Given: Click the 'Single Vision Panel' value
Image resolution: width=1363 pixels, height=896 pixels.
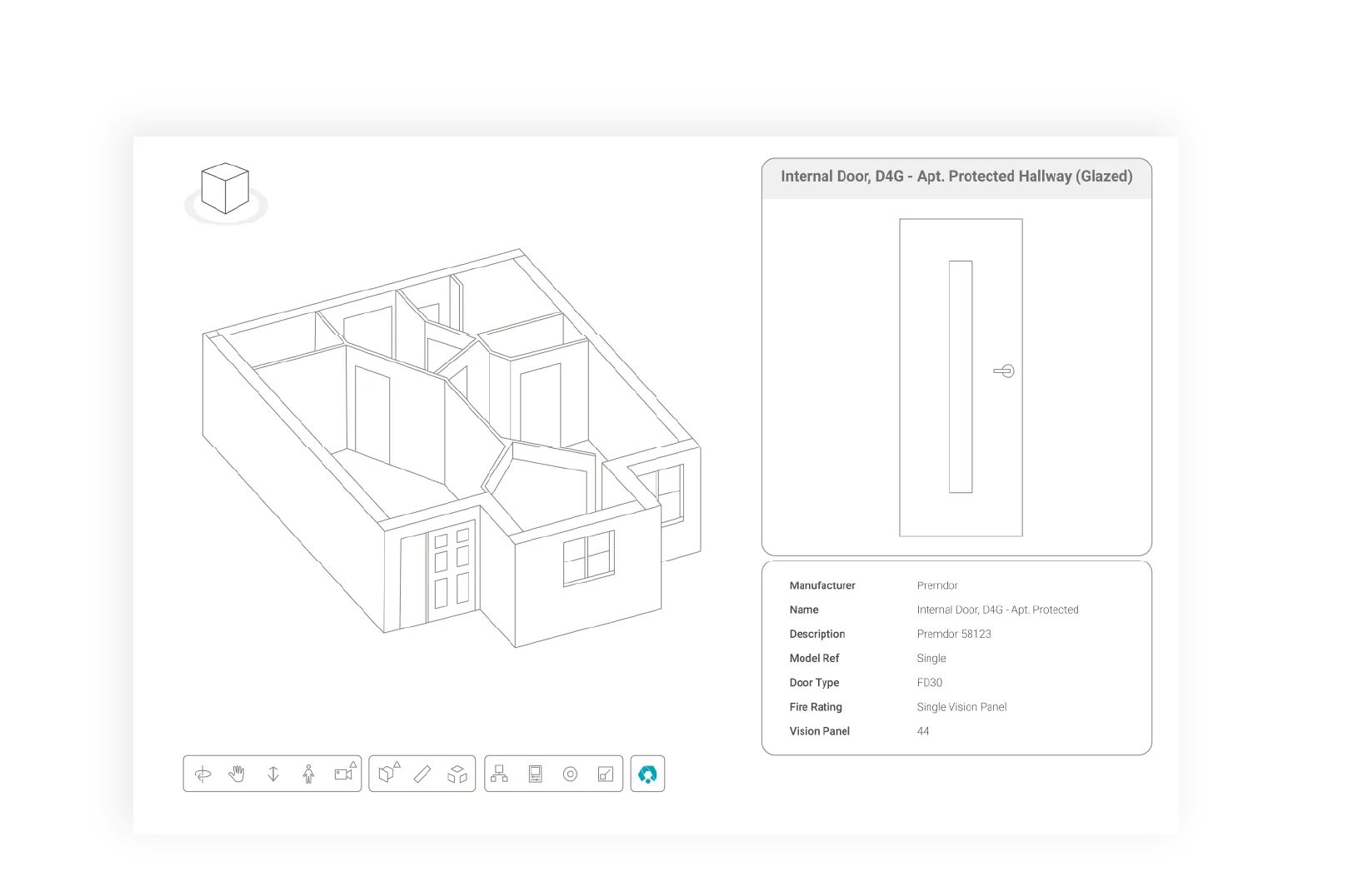Looking at the screenshot, I should (x=961, y=707).
